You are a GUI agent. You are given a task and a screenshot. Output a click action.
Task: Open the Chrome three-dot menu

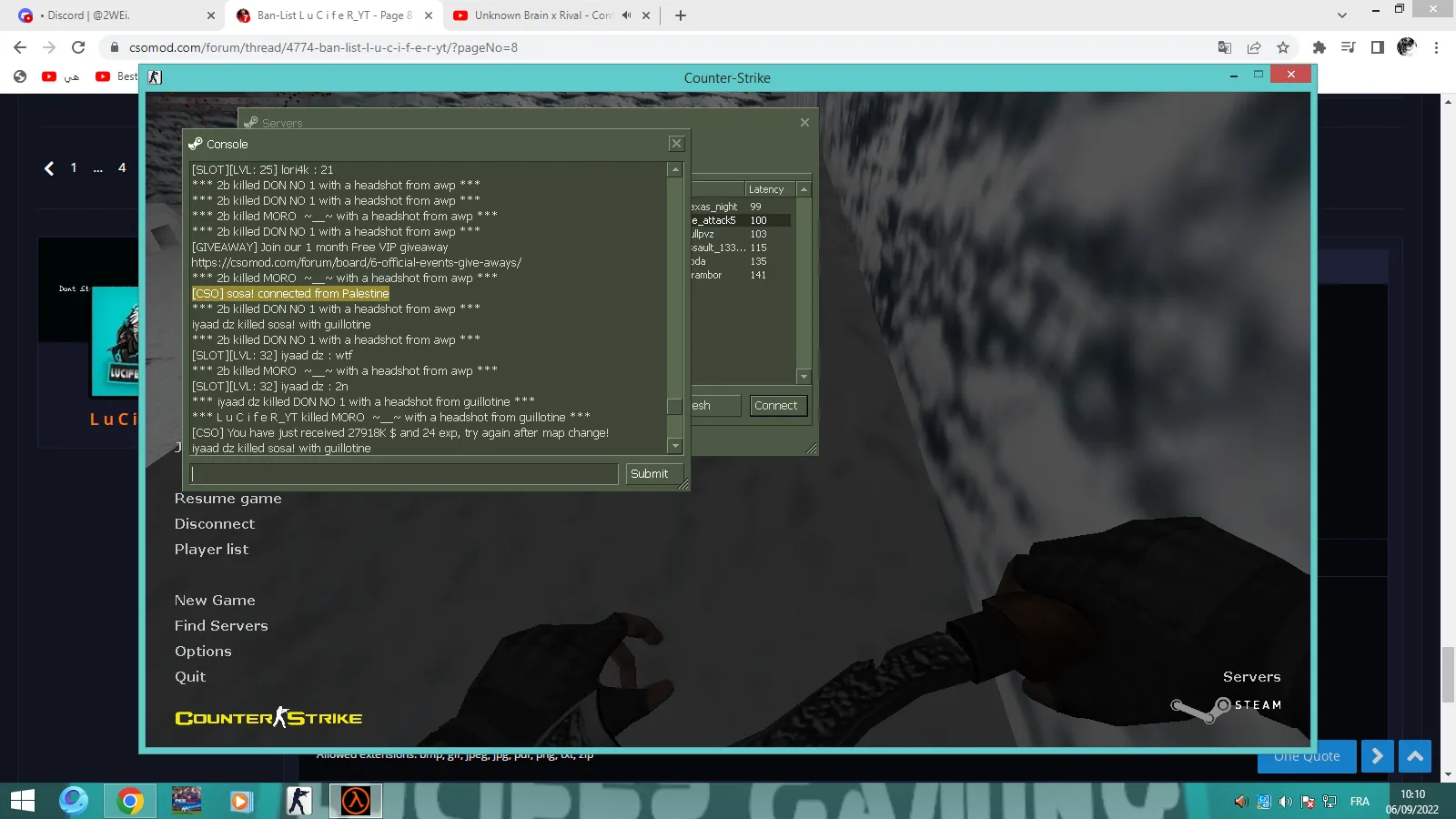1437,47
